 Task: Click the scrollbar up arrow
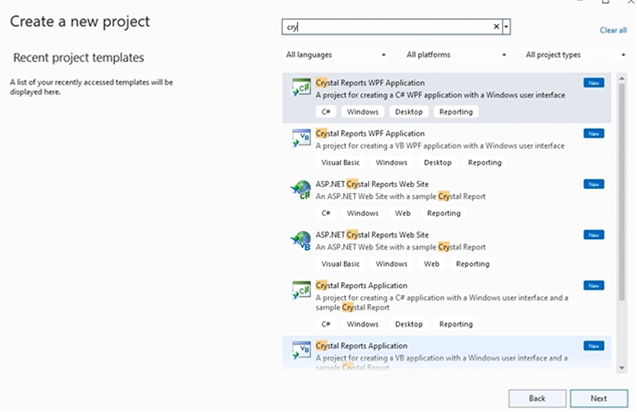pyautogui.click(x=622, y=77)
